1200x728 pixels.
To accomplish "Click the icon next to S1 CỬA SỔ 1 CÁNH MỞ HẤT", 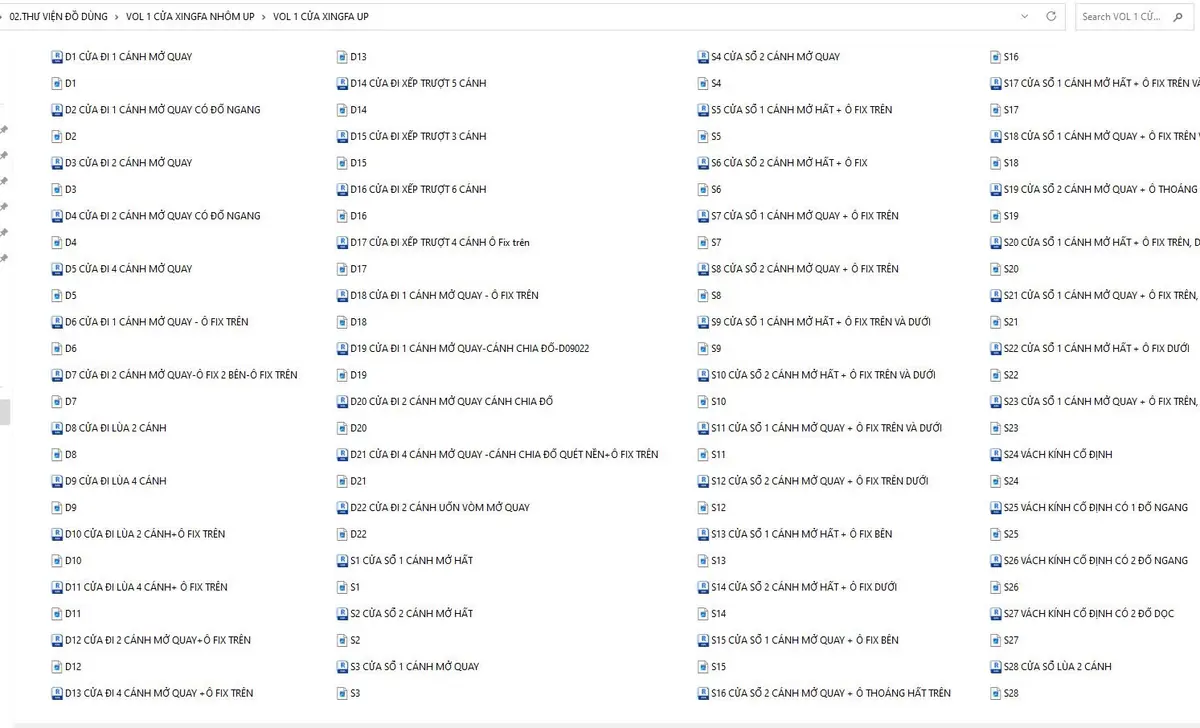I will click(x=343, y=560).
